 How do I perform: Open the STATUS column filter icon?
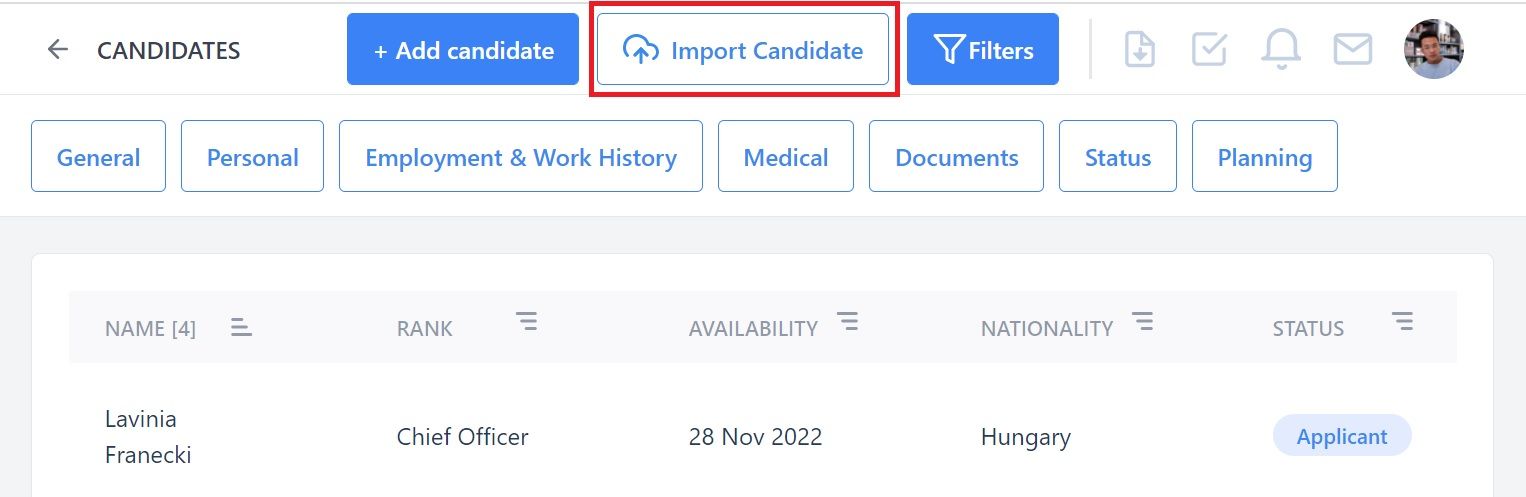[x=1403, y=321]
